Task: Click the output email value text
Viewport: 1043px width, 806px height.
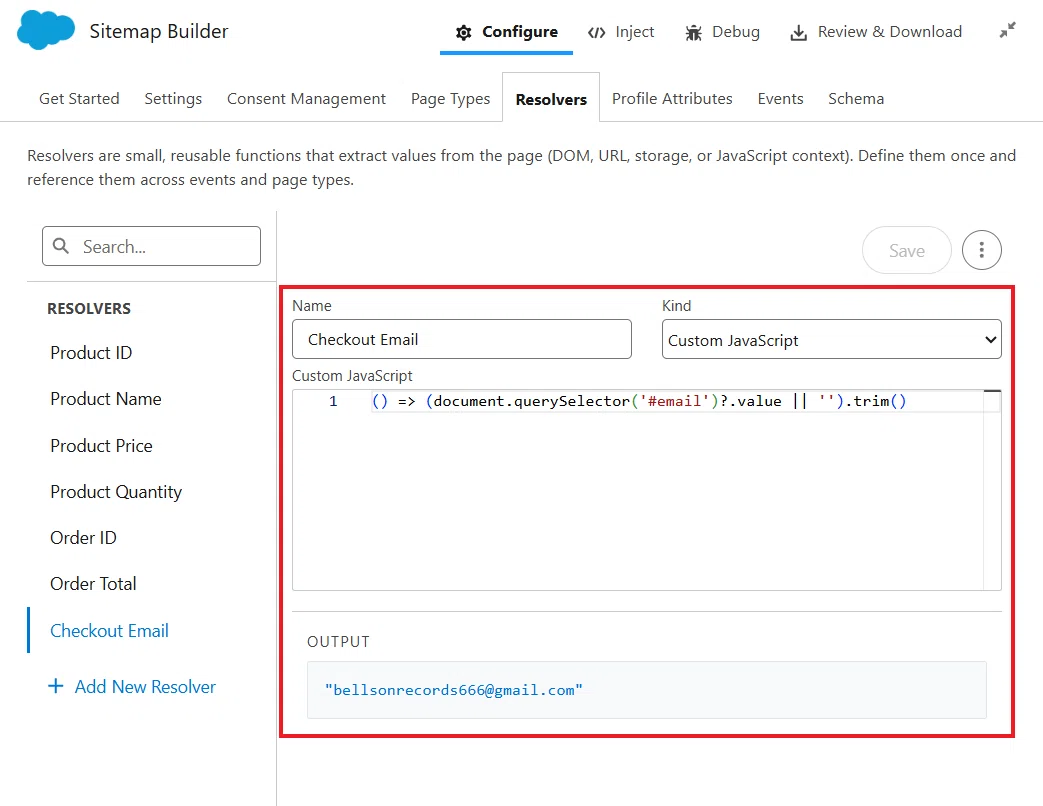Action: point(454,690)
